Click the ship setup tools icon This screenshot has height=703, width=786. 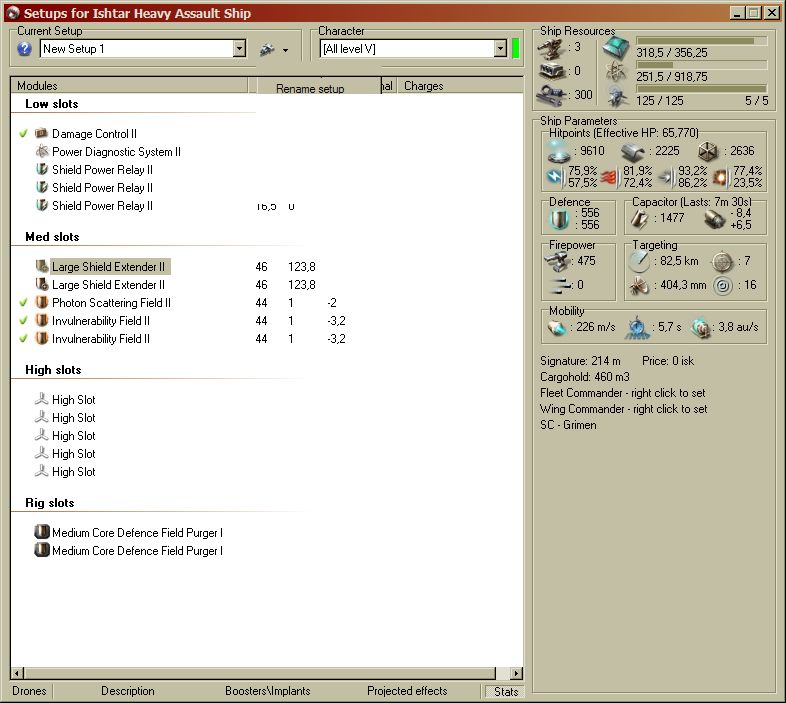point(267,49)
